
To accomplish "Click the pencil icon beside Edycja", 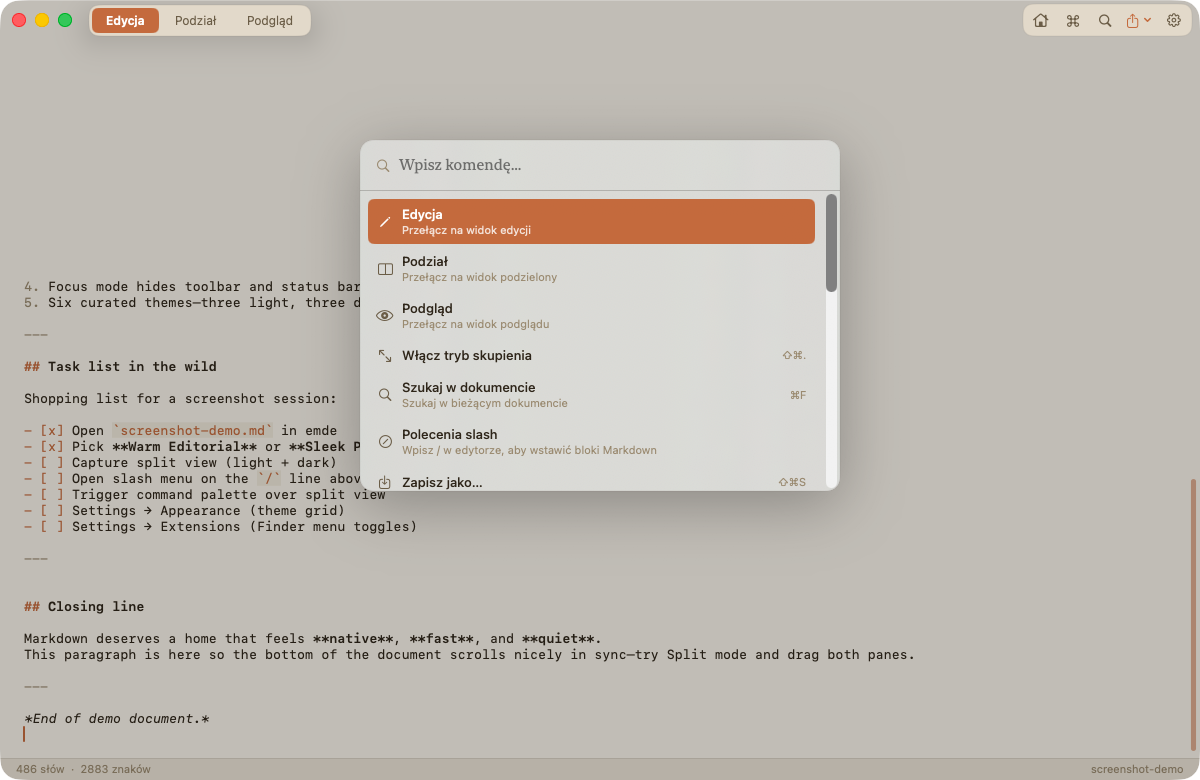I will tap(385, 221).
